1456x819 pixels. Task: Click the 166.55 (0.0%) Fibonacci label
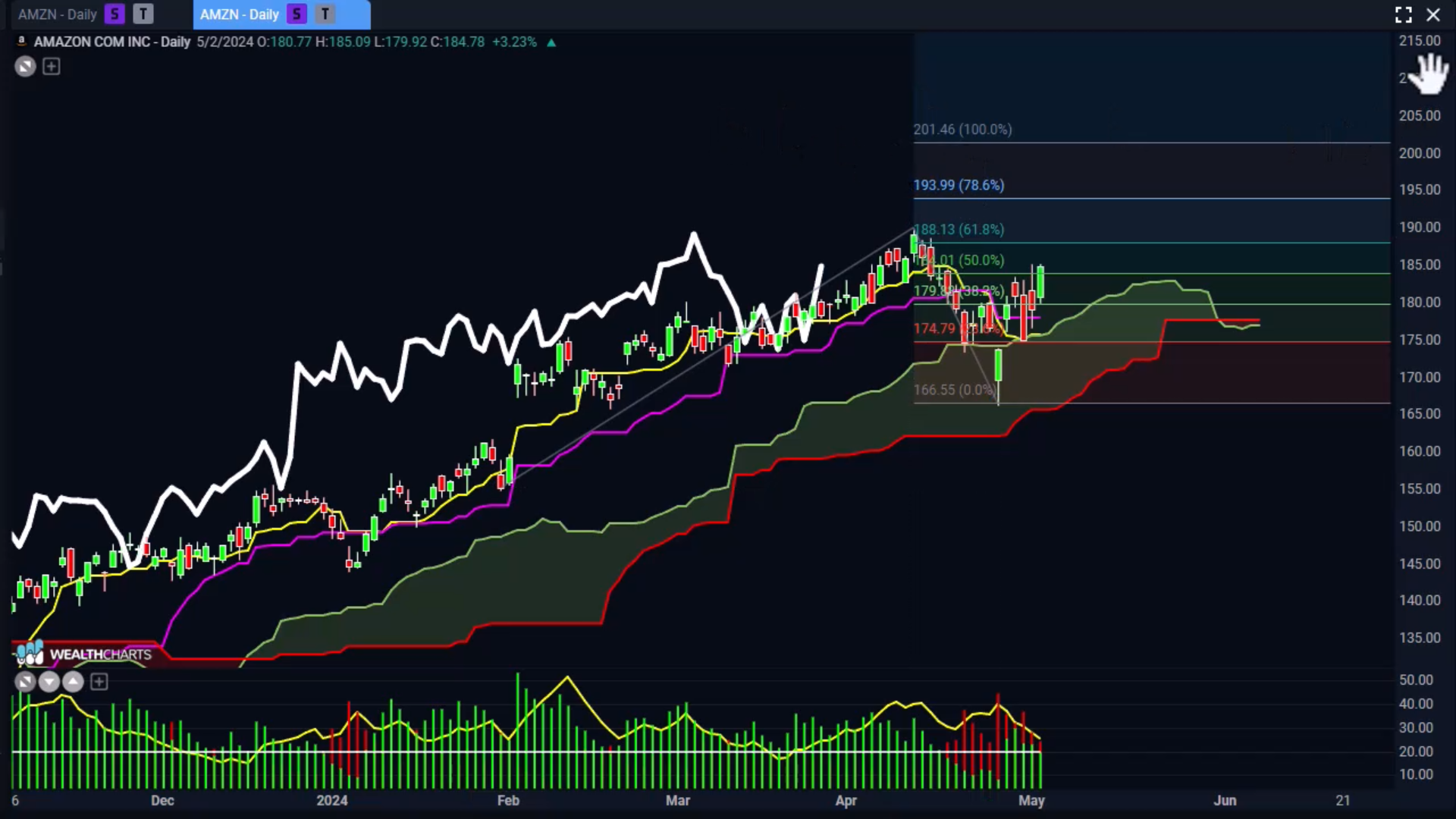953,390
